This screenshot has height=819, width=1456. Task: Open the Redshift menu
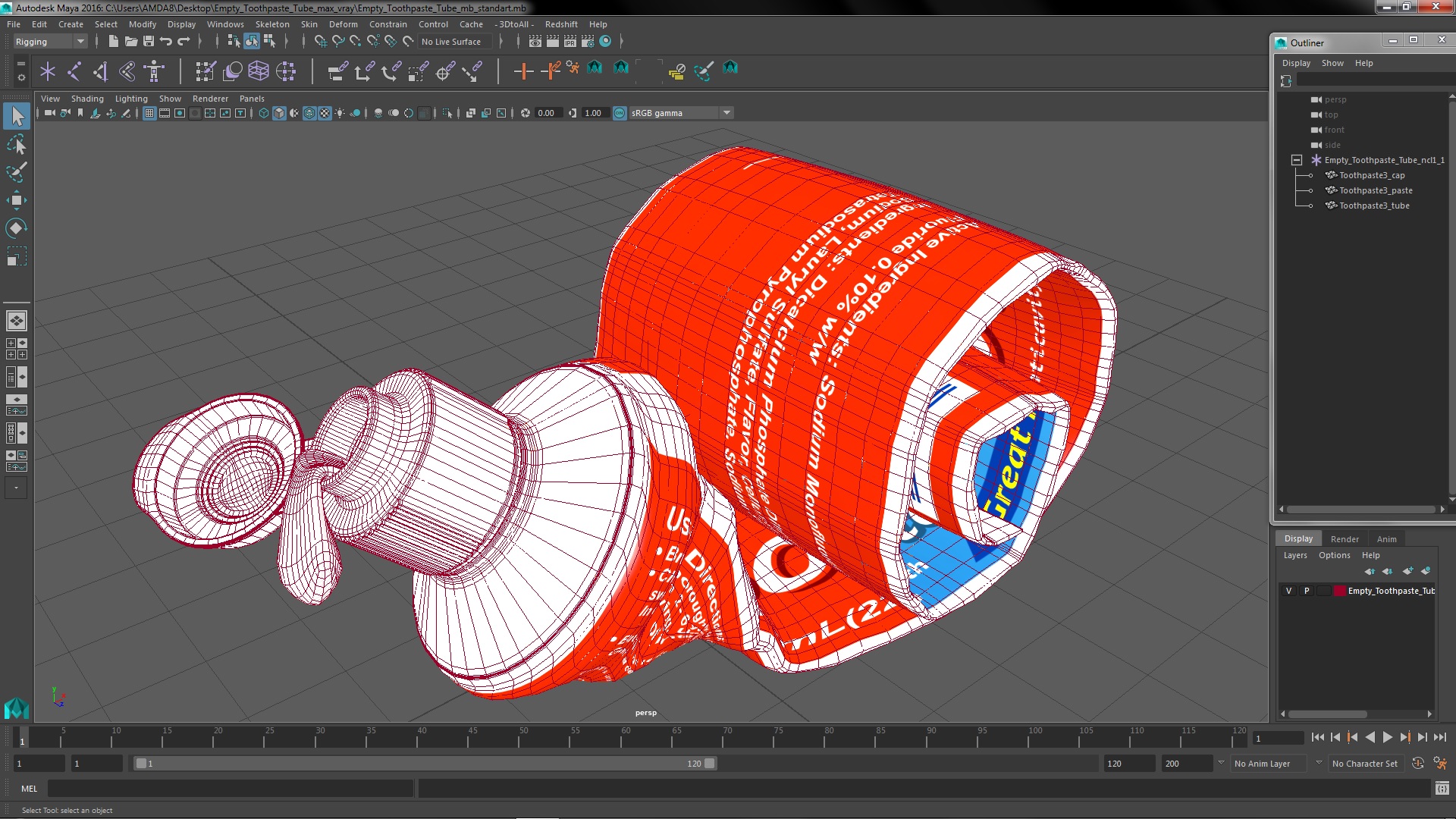(x=561, y=24)
